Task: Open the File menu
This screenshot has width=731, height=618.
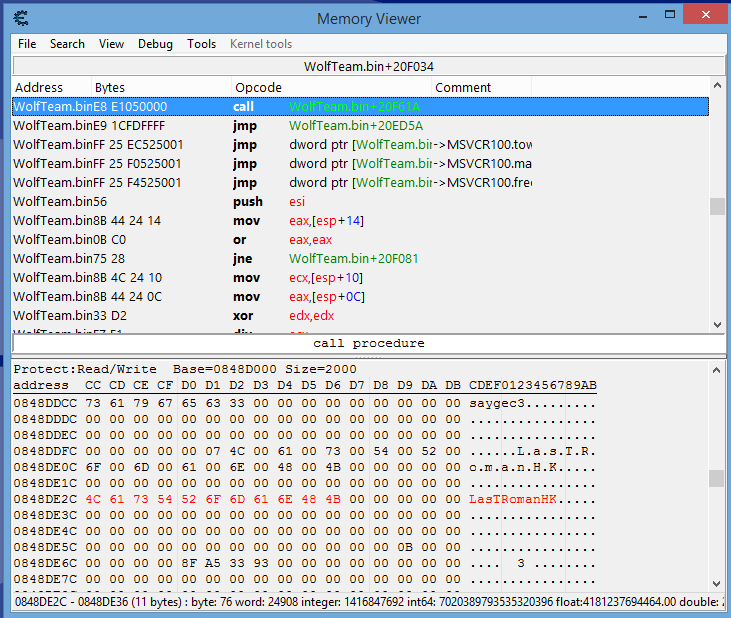Action: tap(27, 44)
